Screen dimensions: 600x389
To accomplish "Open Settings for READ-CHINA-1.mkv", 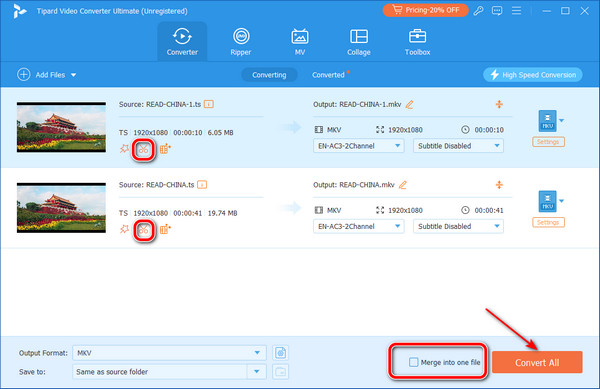I will point(548,142).
